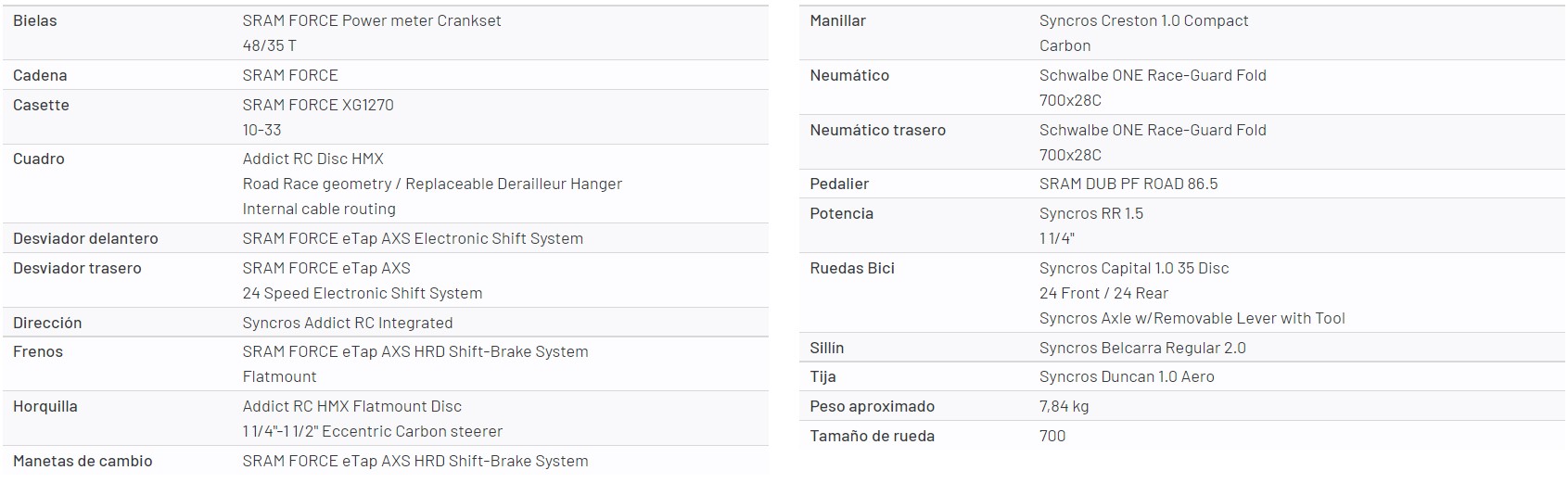
Task: Click the 7,84 kg weight value
Action: point(1064,406)
